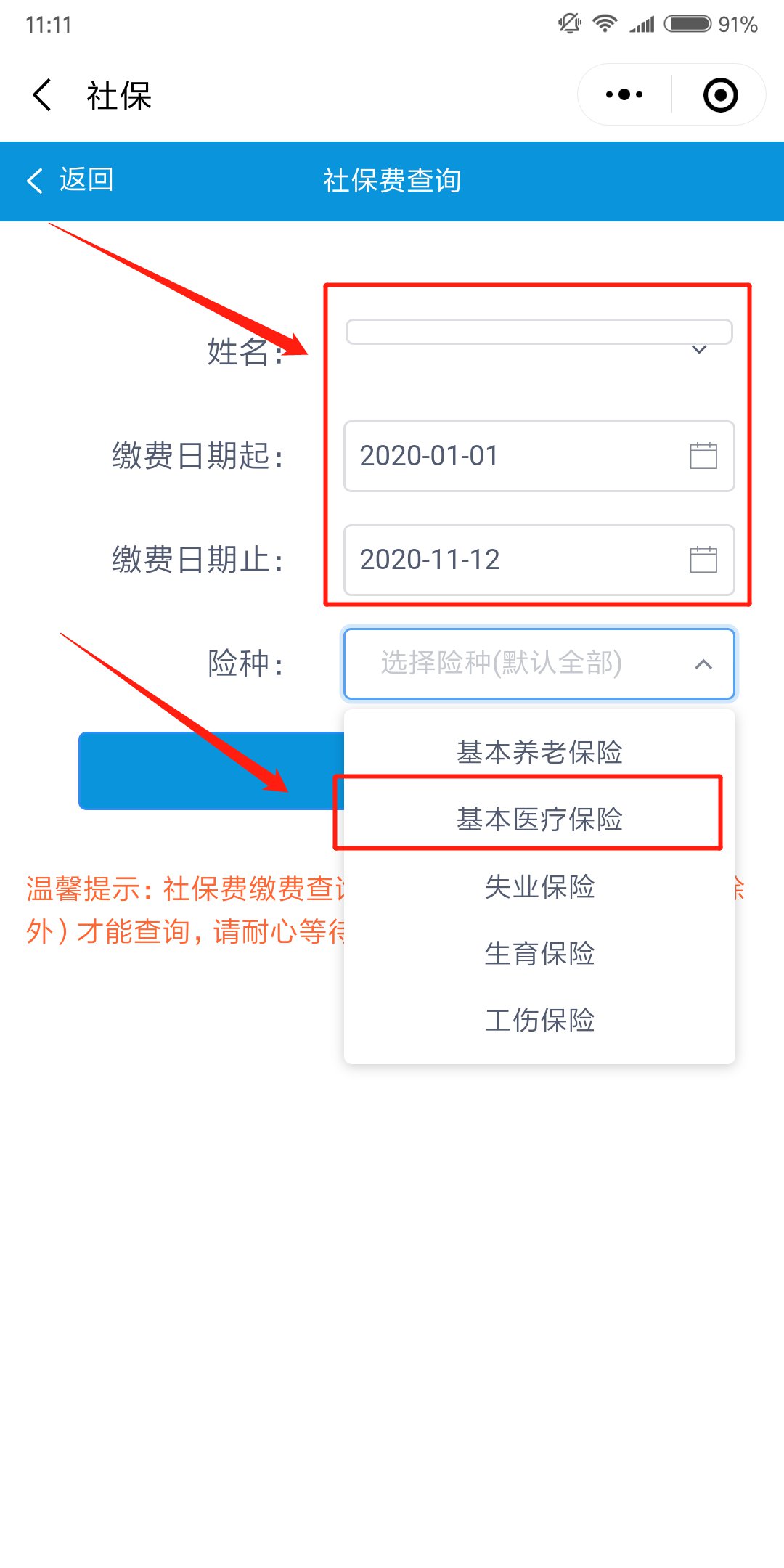Tap the battery indicator in status bar
The width and height of the screenshot is (784, 1568).
pyautogui.click(x=687, y=24)
